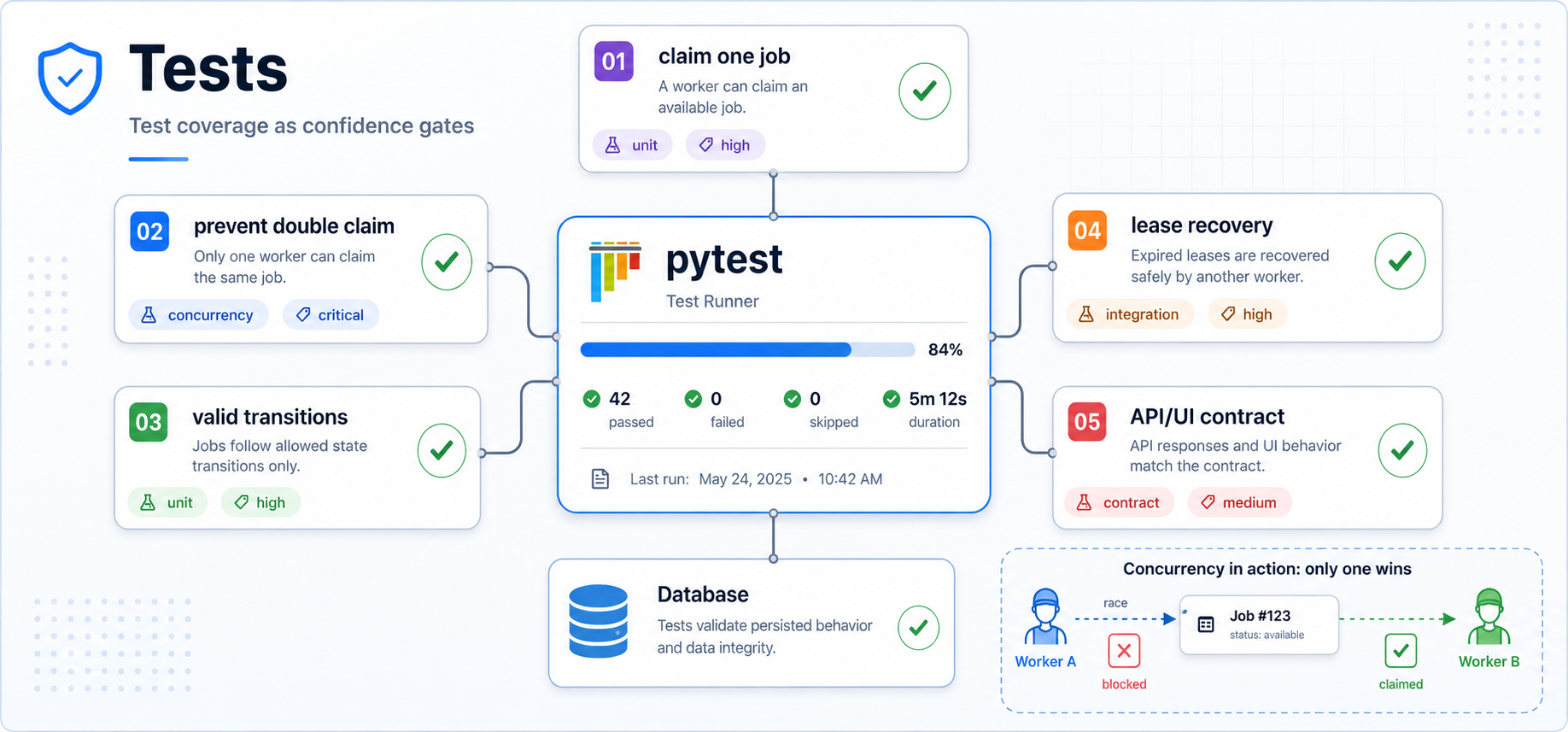Click "Expired leases are recovered" description text
Viewport: 1568px width, 732px height.
point(1230,255)
